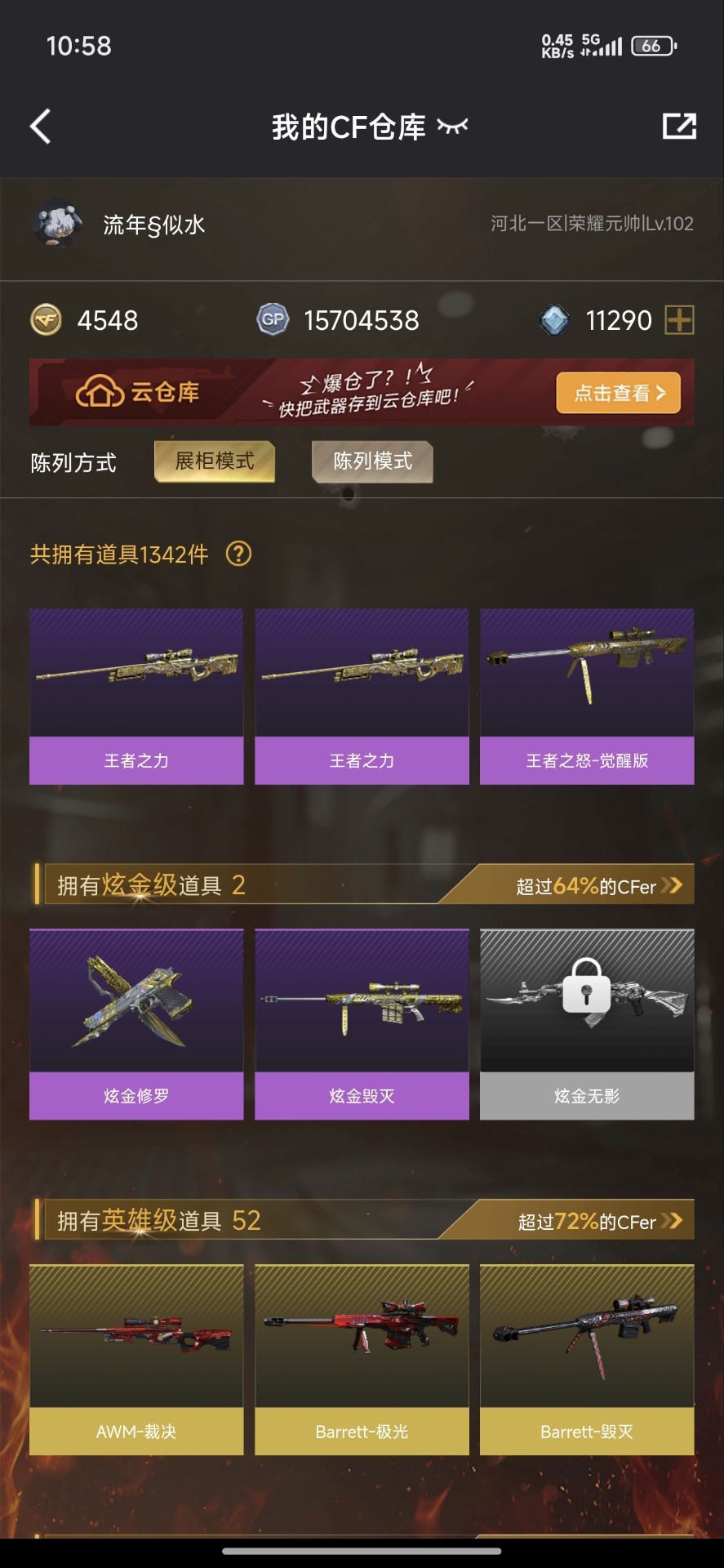This screenshot has width=724, height=1568.
Task: Expand 英雄级 section via 超过72% arrow
Action: click(599, 1221)
